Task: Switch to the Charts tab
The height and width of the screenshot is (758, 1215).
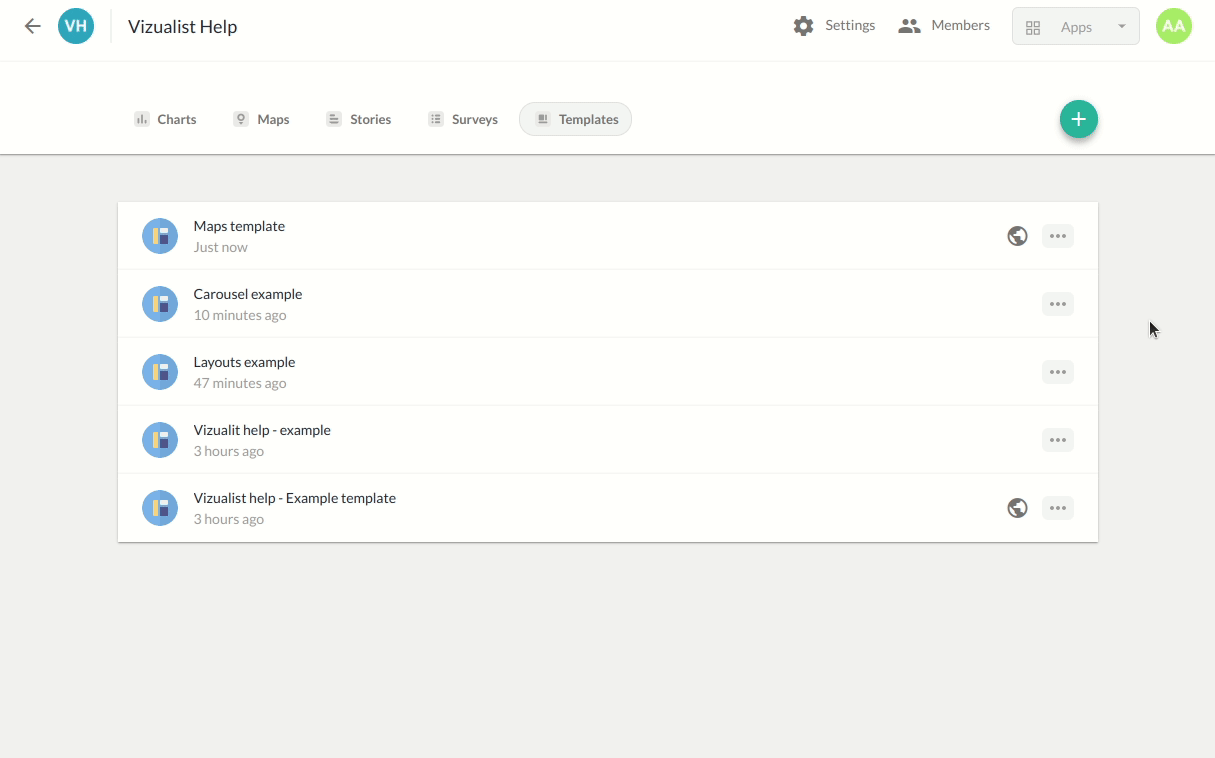Action: tap(165, 119)
